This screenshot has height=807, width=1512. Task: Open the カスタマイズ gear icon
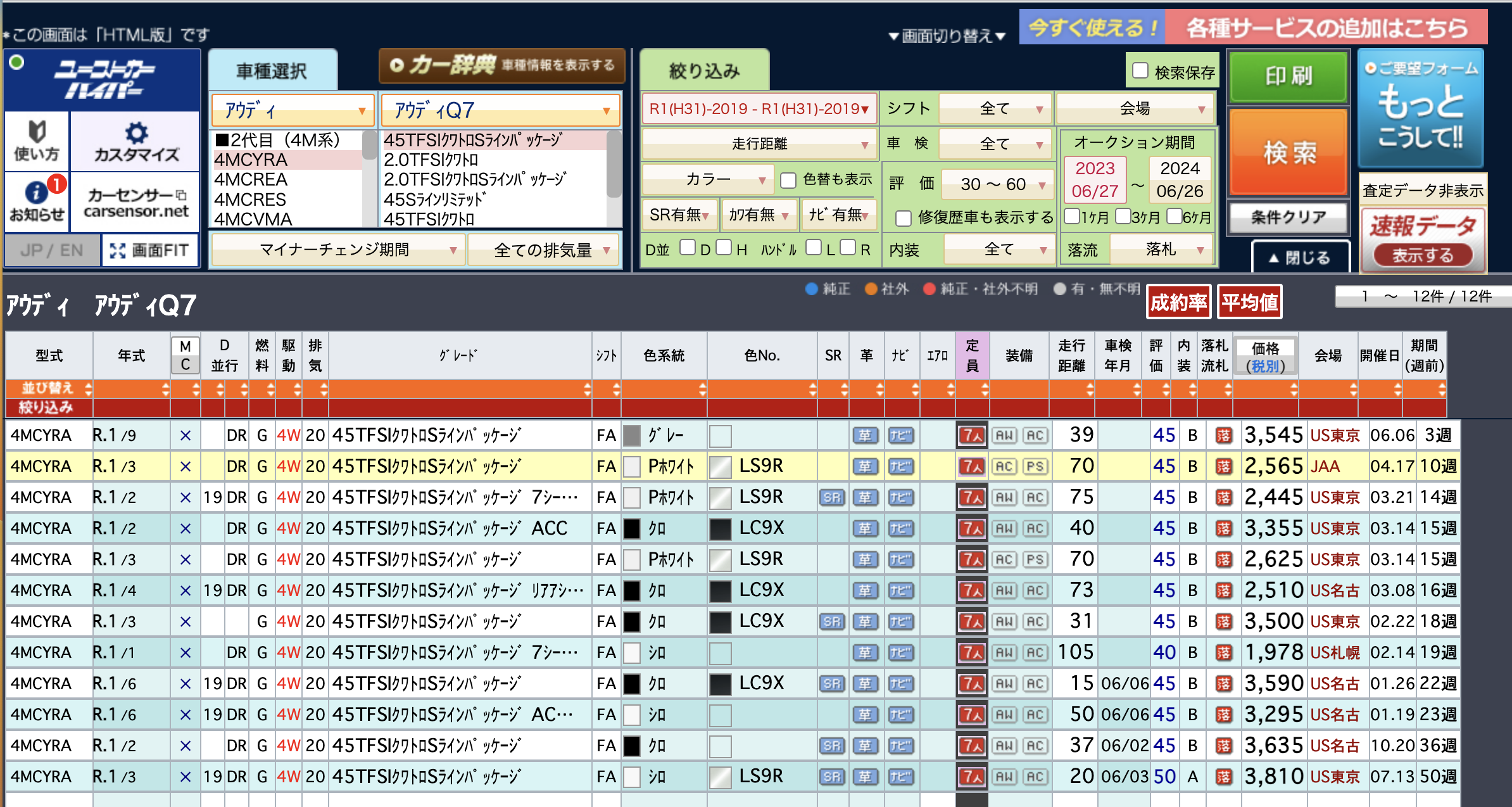tap(135, 141)
